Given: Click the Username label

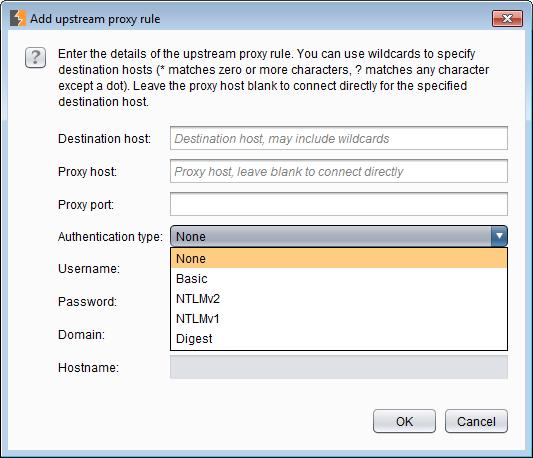Looking at the screenshot, I should coord(89,269).
